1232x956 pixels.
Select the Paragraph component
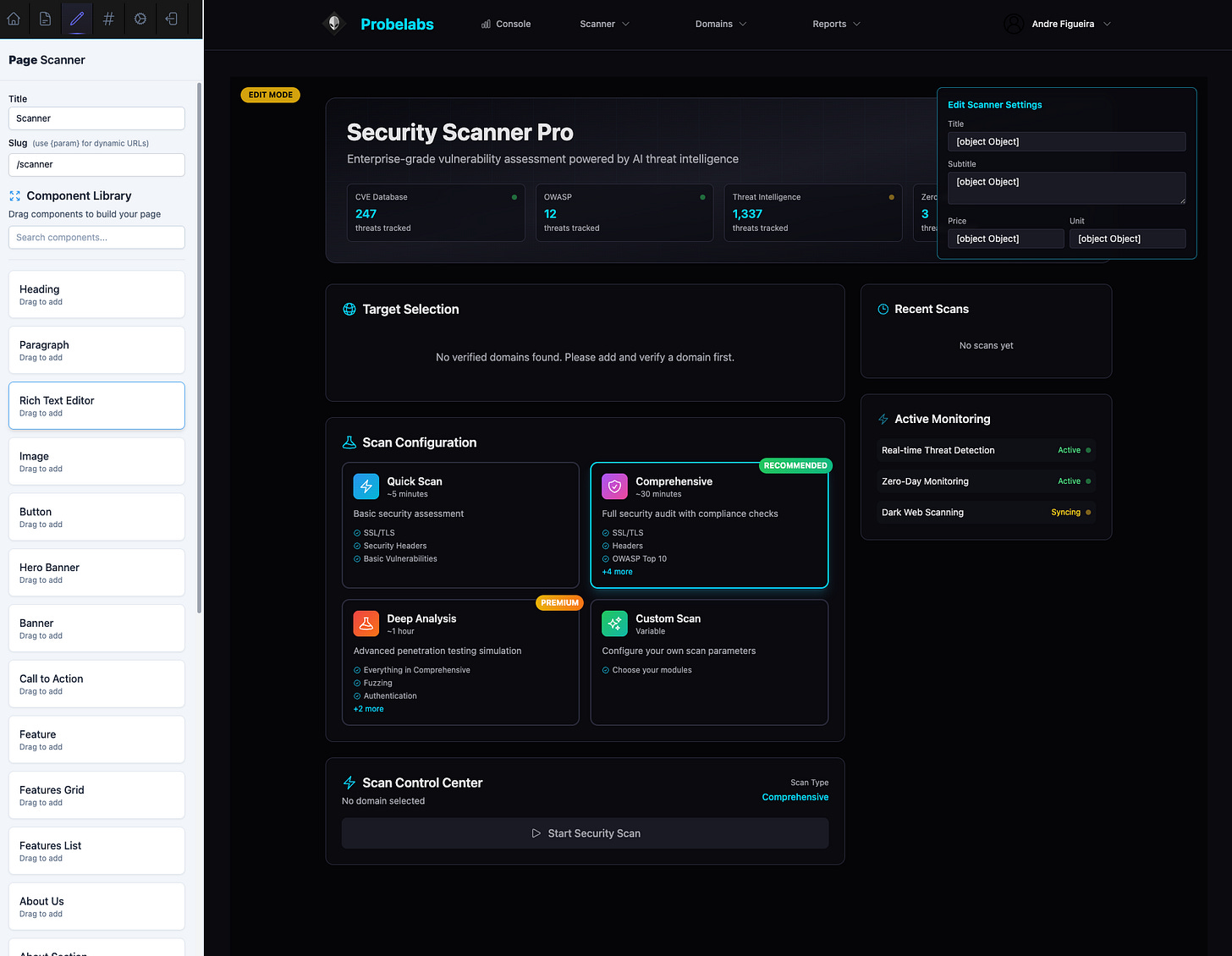[x=96, y=350]
